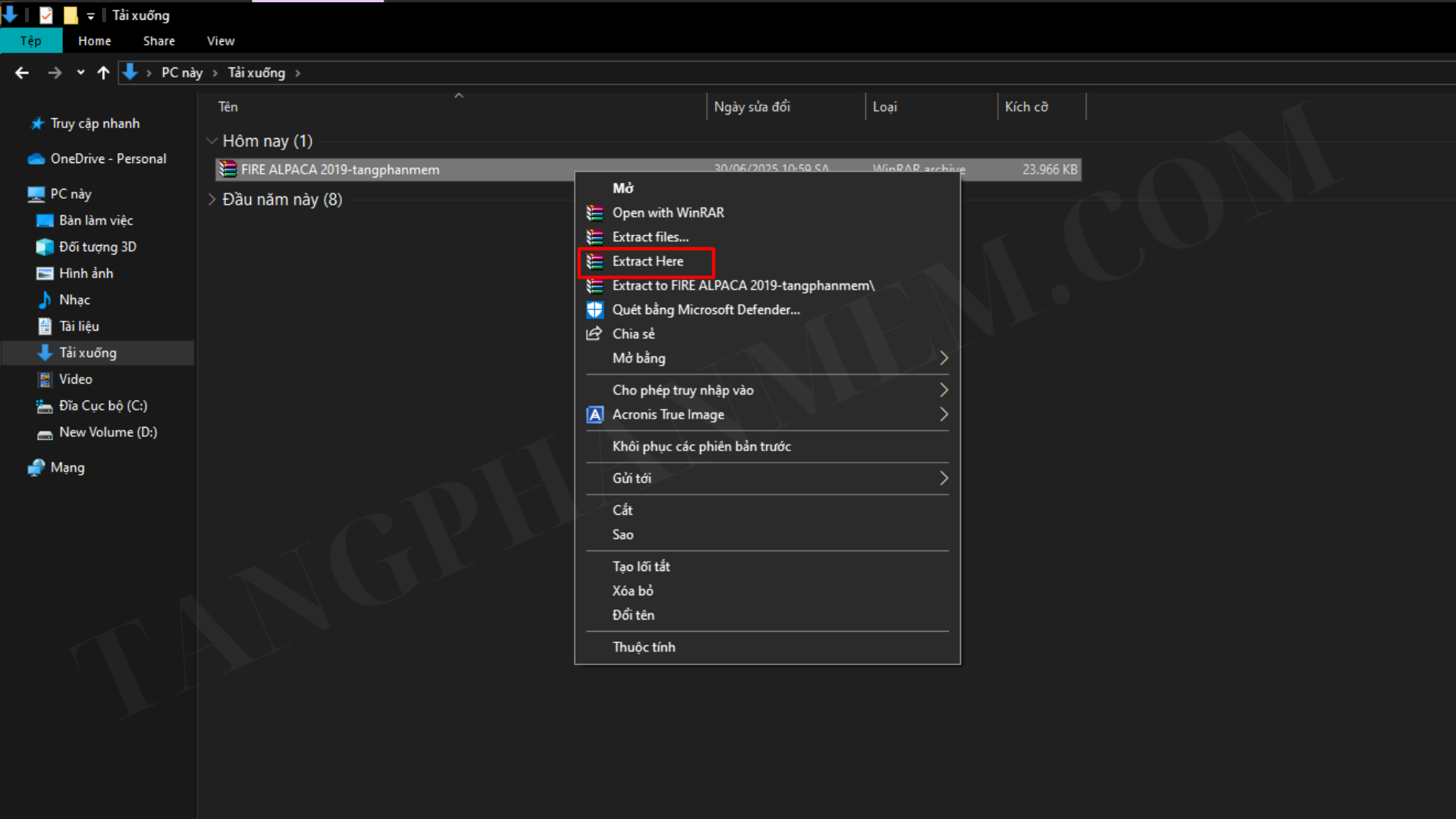Open the Tệp file tab
The width and height of the screenshot is (1456, 819).
31,41
